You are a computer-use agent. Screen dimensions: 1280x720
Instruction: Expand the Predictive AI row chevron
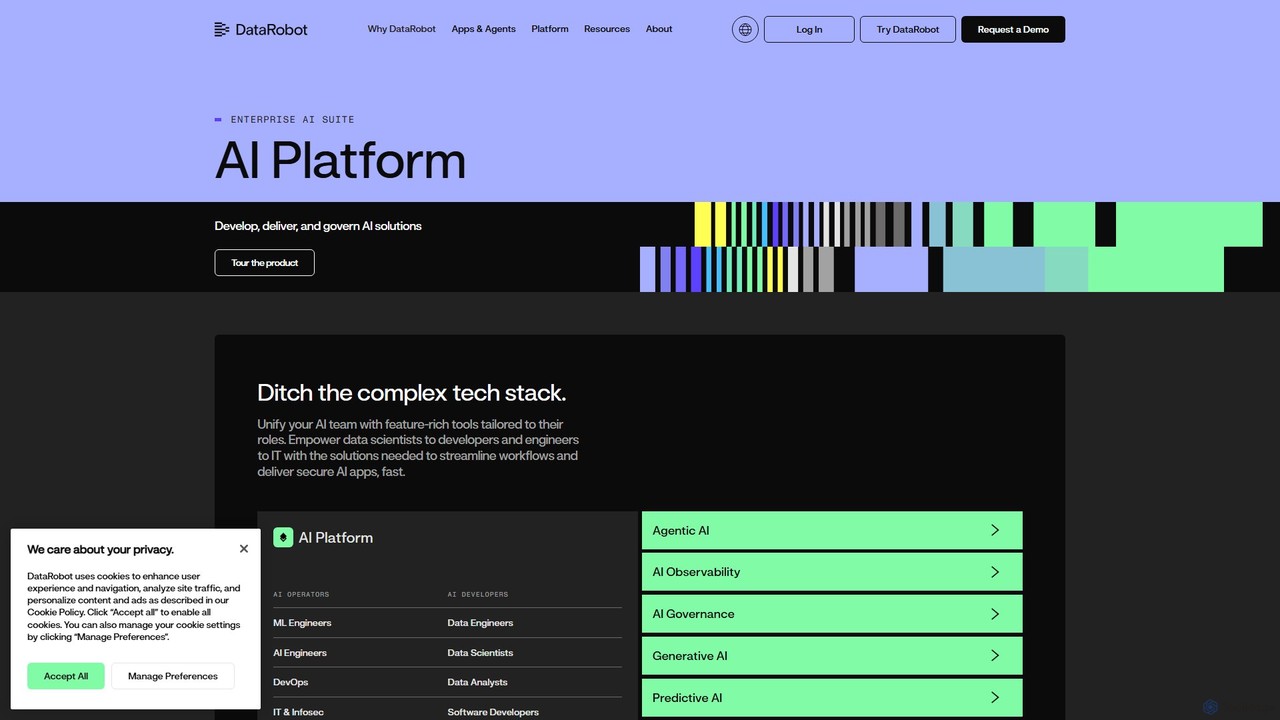pyautogui.click(x=995, y=698)
